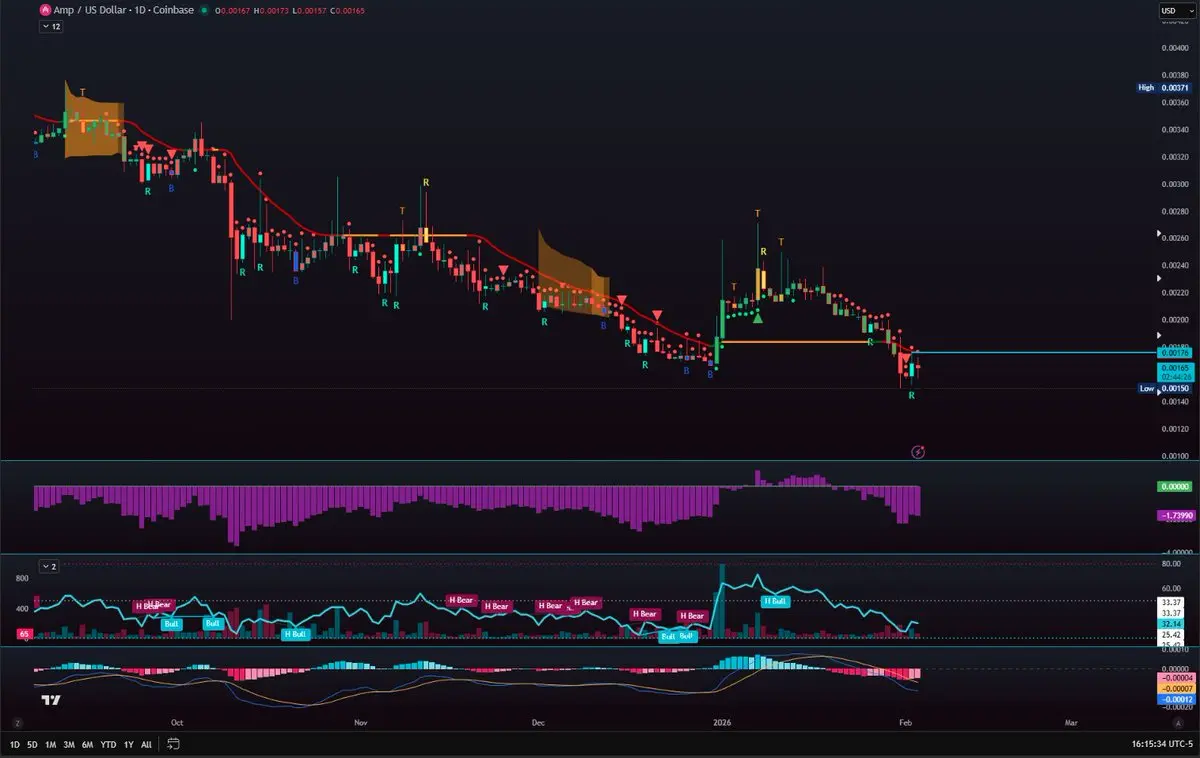Click the 32.34 cyan value label
The height and width of the screenshot is (758, 1200).
pyautogui.click(x=1169, y=623)
